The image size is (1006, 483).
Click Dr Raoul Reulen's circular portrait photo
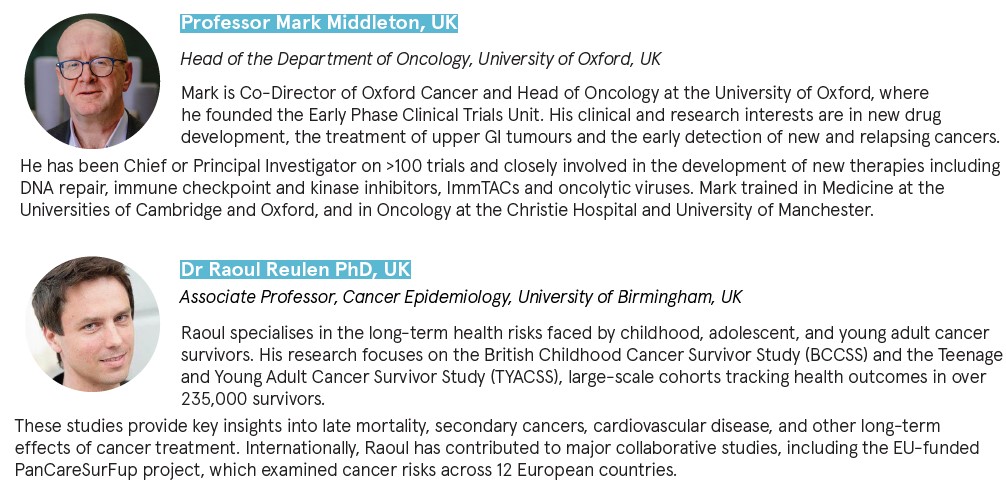(x=92, y=324)
